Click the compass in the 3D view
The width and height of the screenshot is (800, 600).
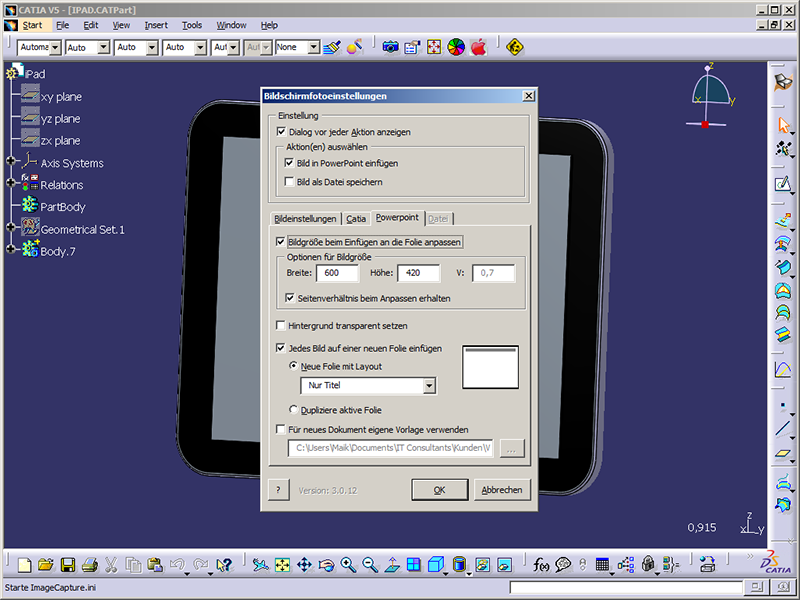(710, 95)
